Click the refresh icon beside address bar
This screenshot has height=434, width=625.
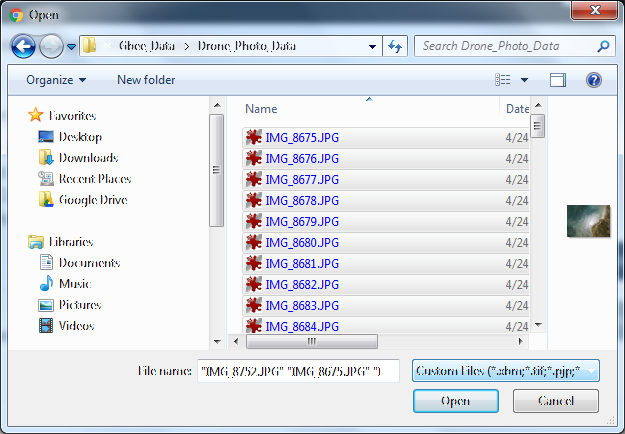tap(394, 46)
